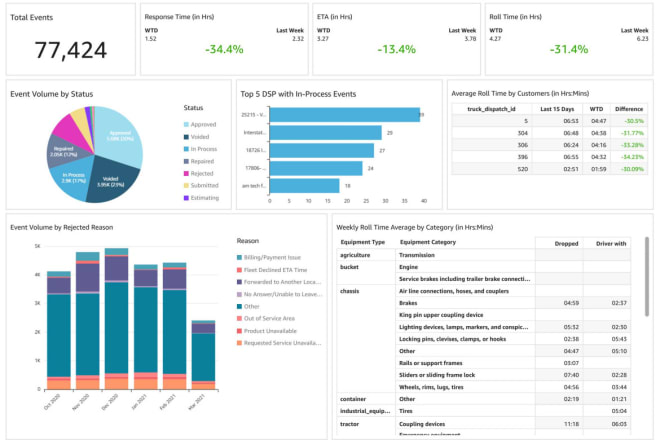Screen dimensions: 660x440
Task: Select truck dispatch id 304 cell
Action: click(x=491, y=133)
